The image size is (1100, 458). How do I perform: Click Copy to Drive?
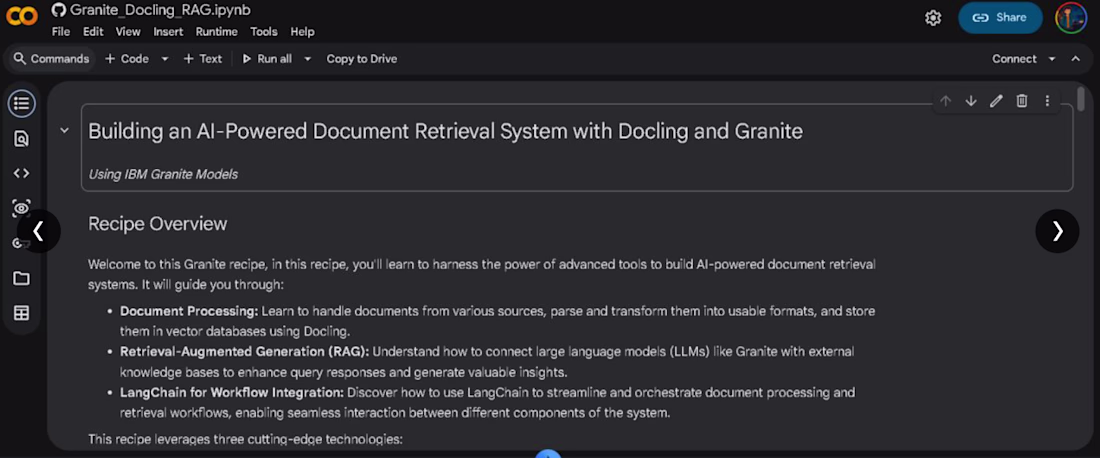coord(362,59)
